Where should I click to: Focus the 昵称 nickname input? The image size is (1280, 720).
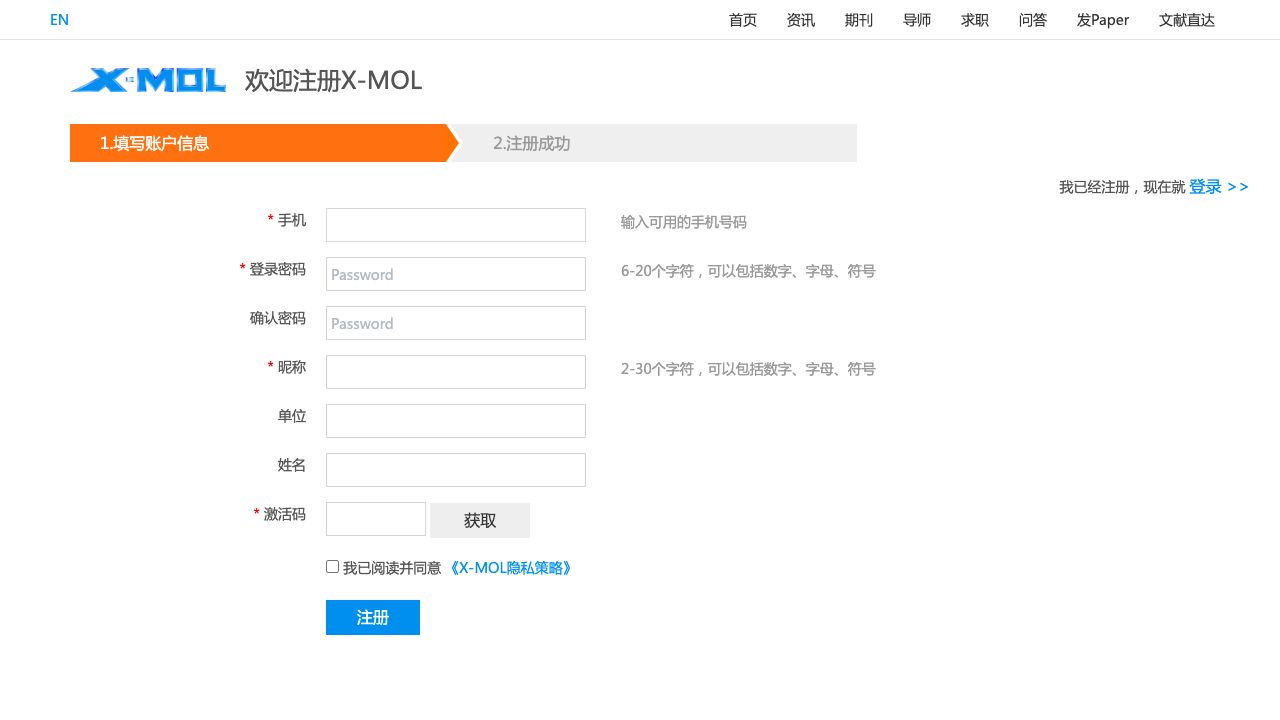(x=456, y=372)
